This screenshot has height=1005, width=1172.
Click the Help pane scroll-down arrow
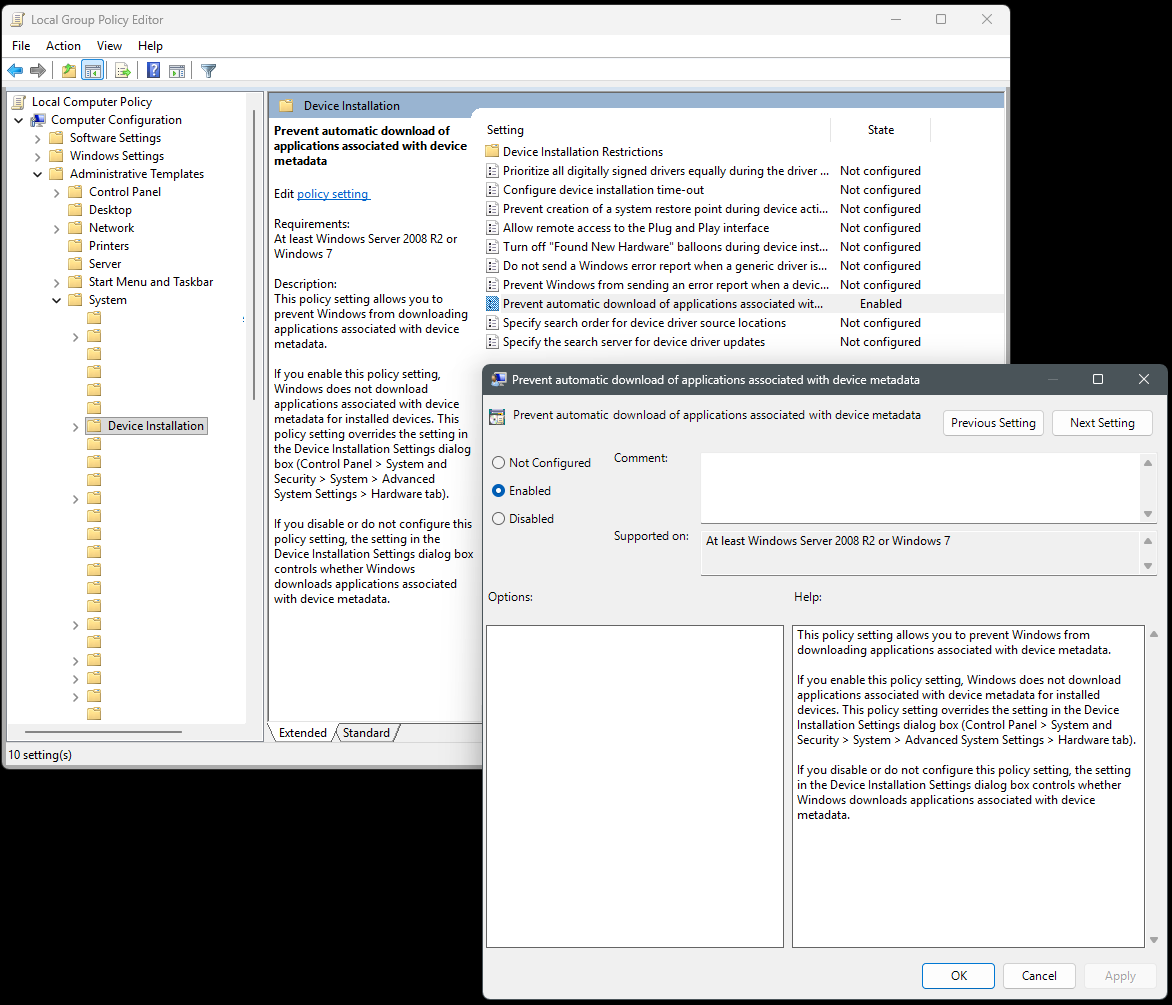point(1154,940)
